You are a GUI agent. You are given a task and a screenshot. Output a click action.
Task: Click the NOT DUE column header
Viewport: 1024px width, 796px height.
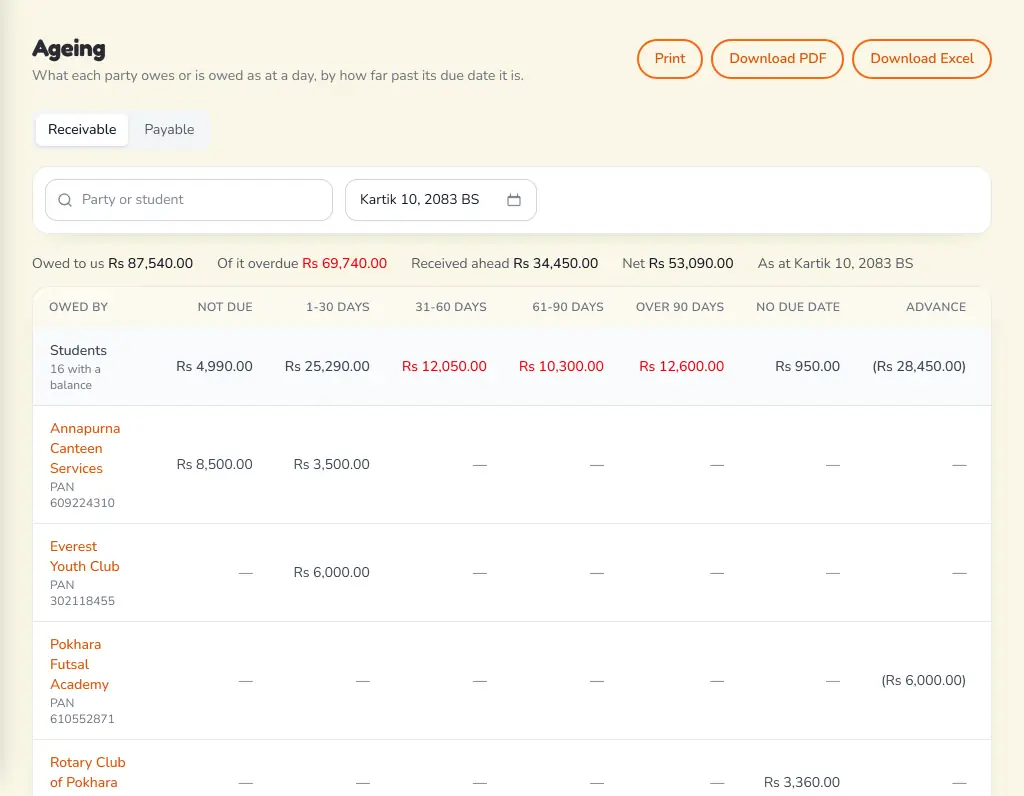coord(225,307)
